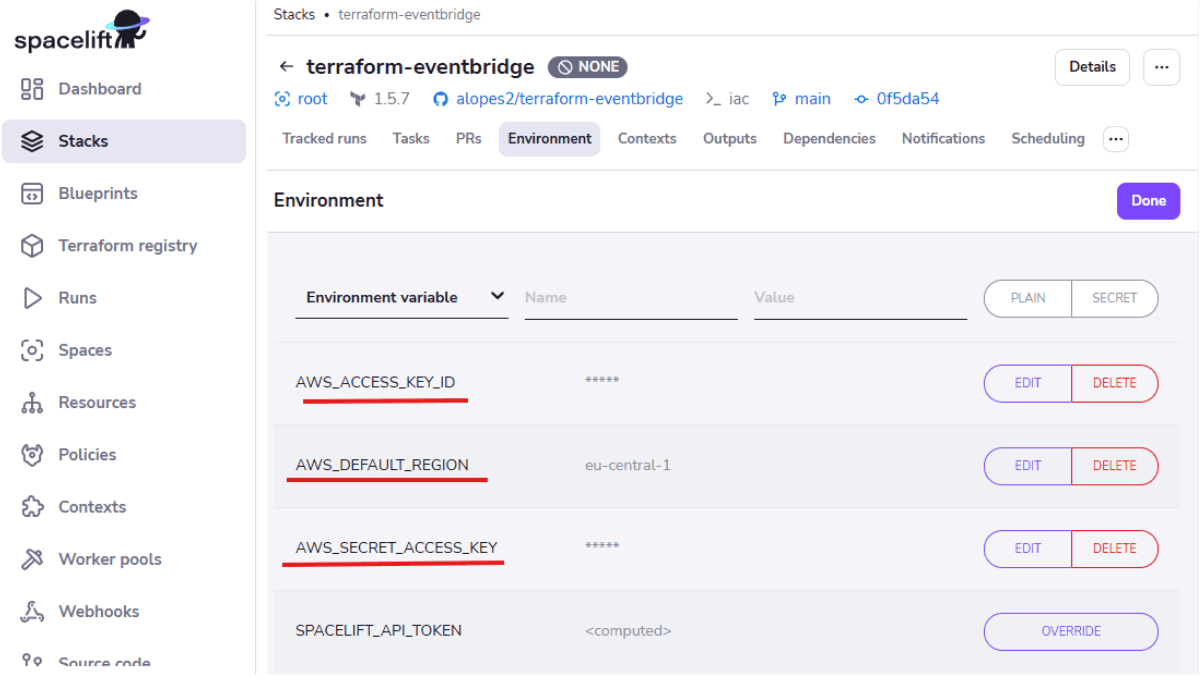
Task: Open the Outputs tab
Action: coord(730,139)
